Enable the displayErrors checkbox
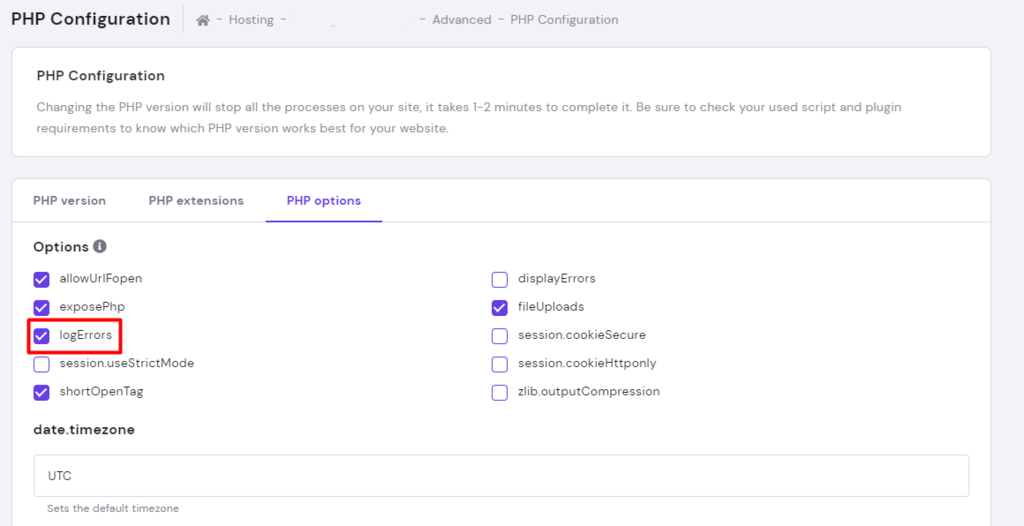 tap(499, 279)
